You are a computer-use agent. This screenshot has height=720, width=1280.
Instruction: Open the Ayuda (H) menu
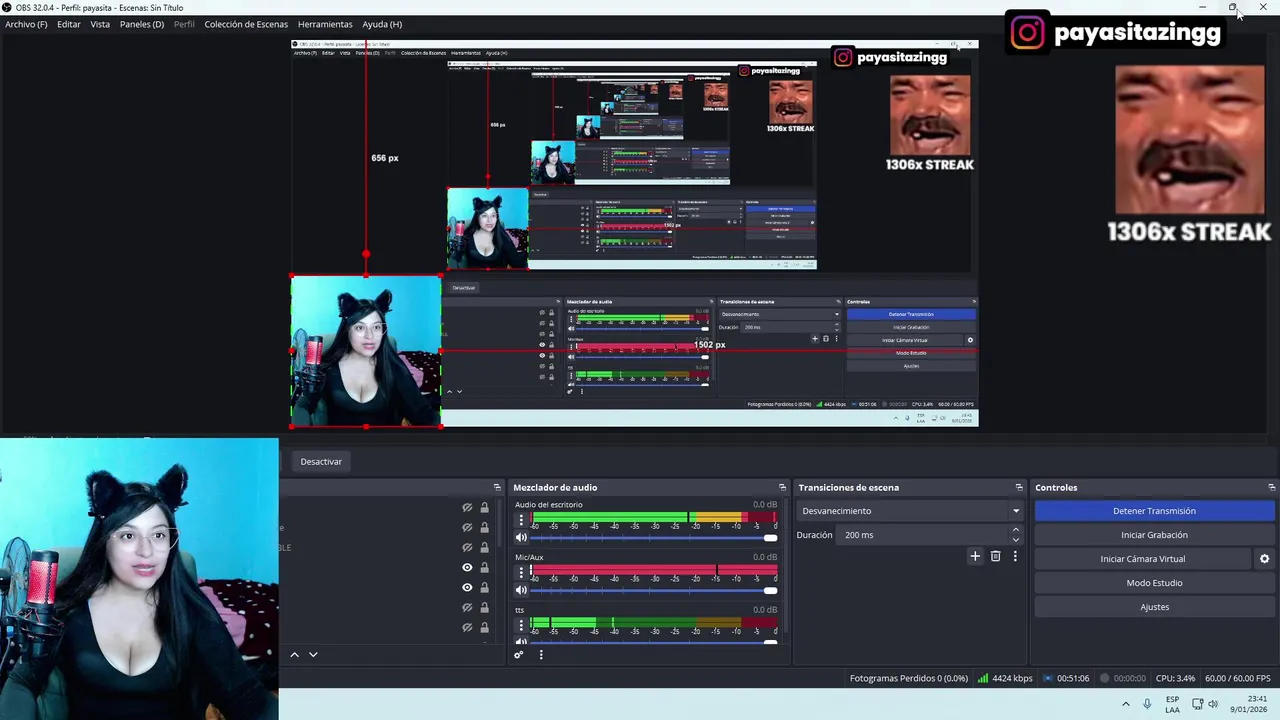[x=382, y=24]
